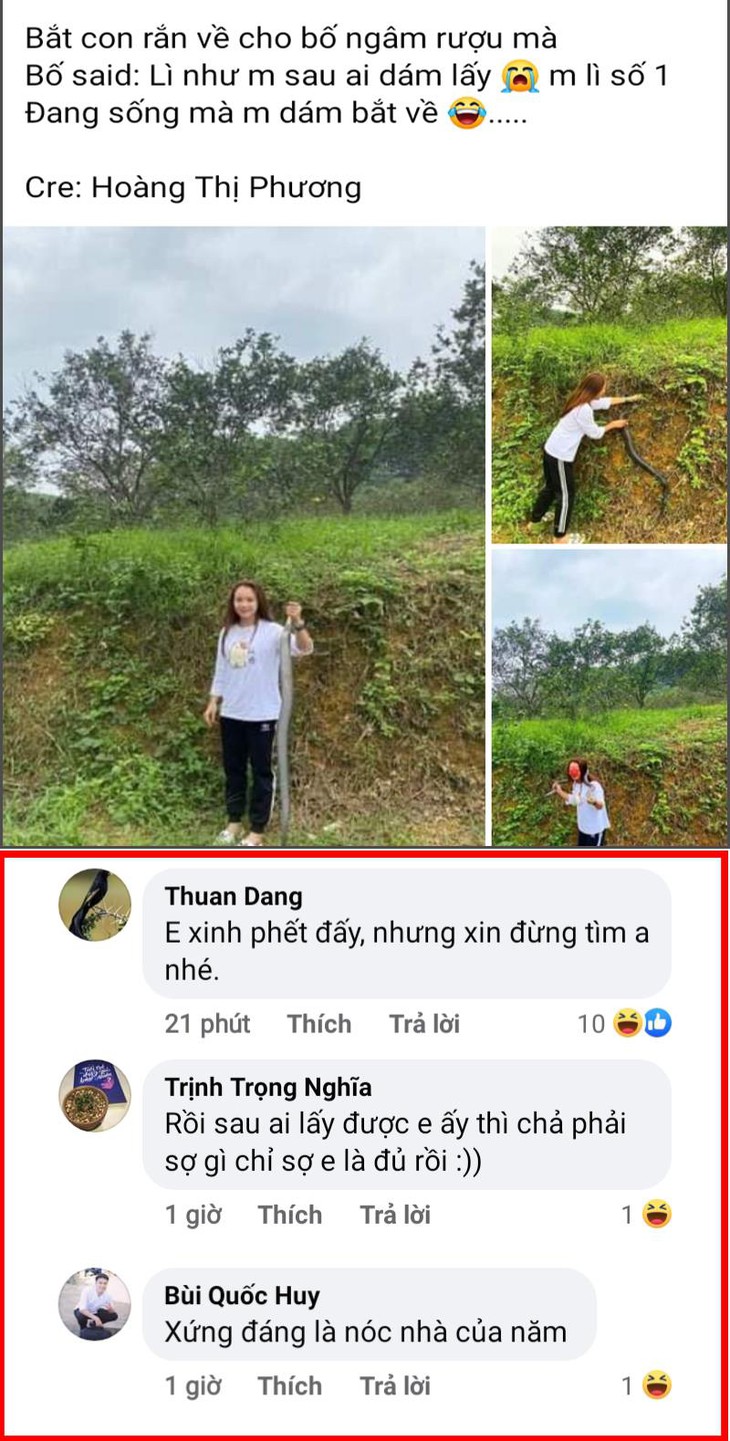Image resolution: width=730 pixels, height=1441 pixels.
Task: Open Bùi Quốc Huy's profile avatar
Action: pos(95,1304)
